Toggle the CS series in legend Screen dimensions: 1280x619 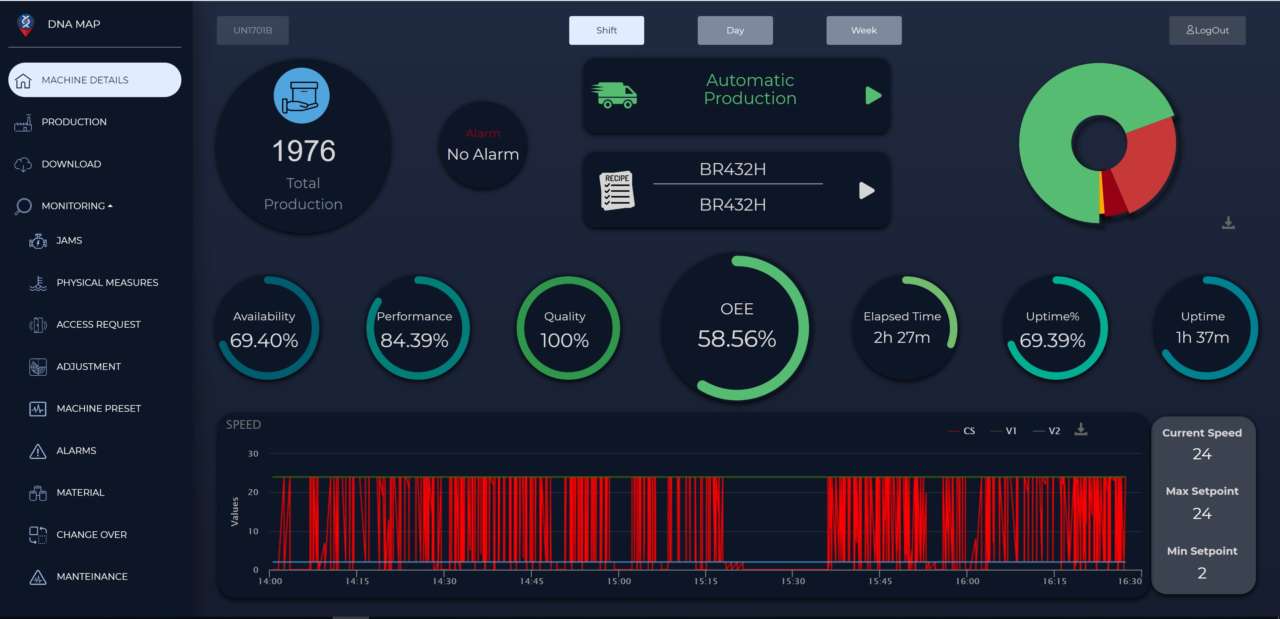pos(961,431)
